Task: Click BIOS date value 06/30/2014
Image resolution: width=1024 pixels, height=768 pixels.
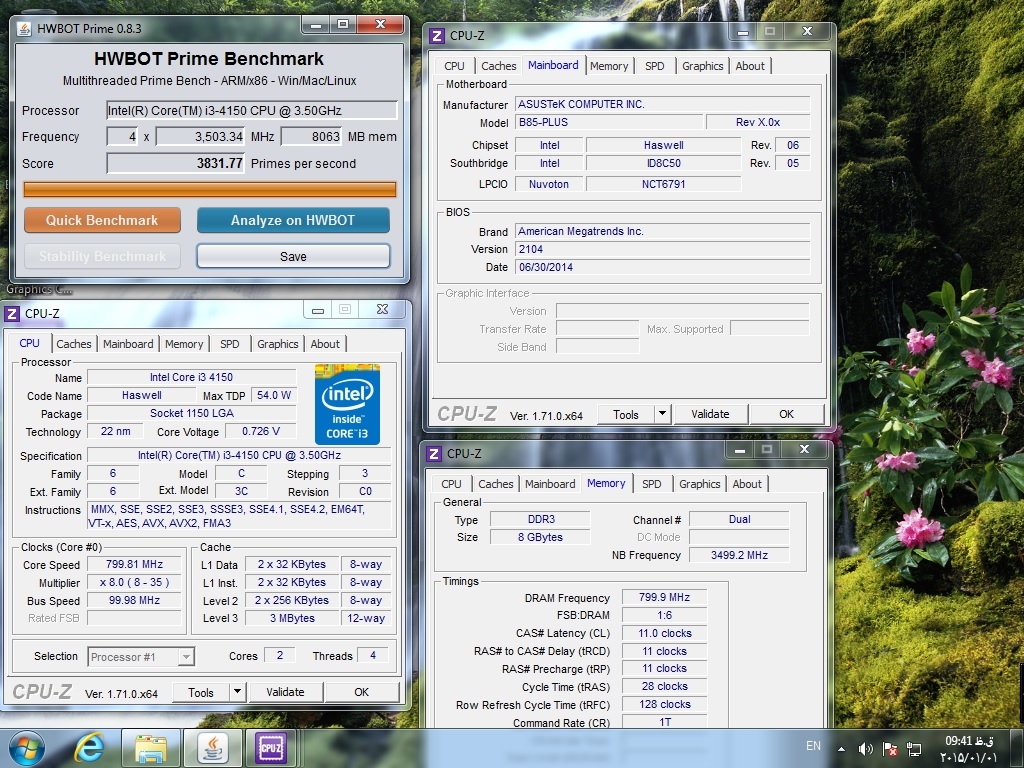Action: click(663, 267)
